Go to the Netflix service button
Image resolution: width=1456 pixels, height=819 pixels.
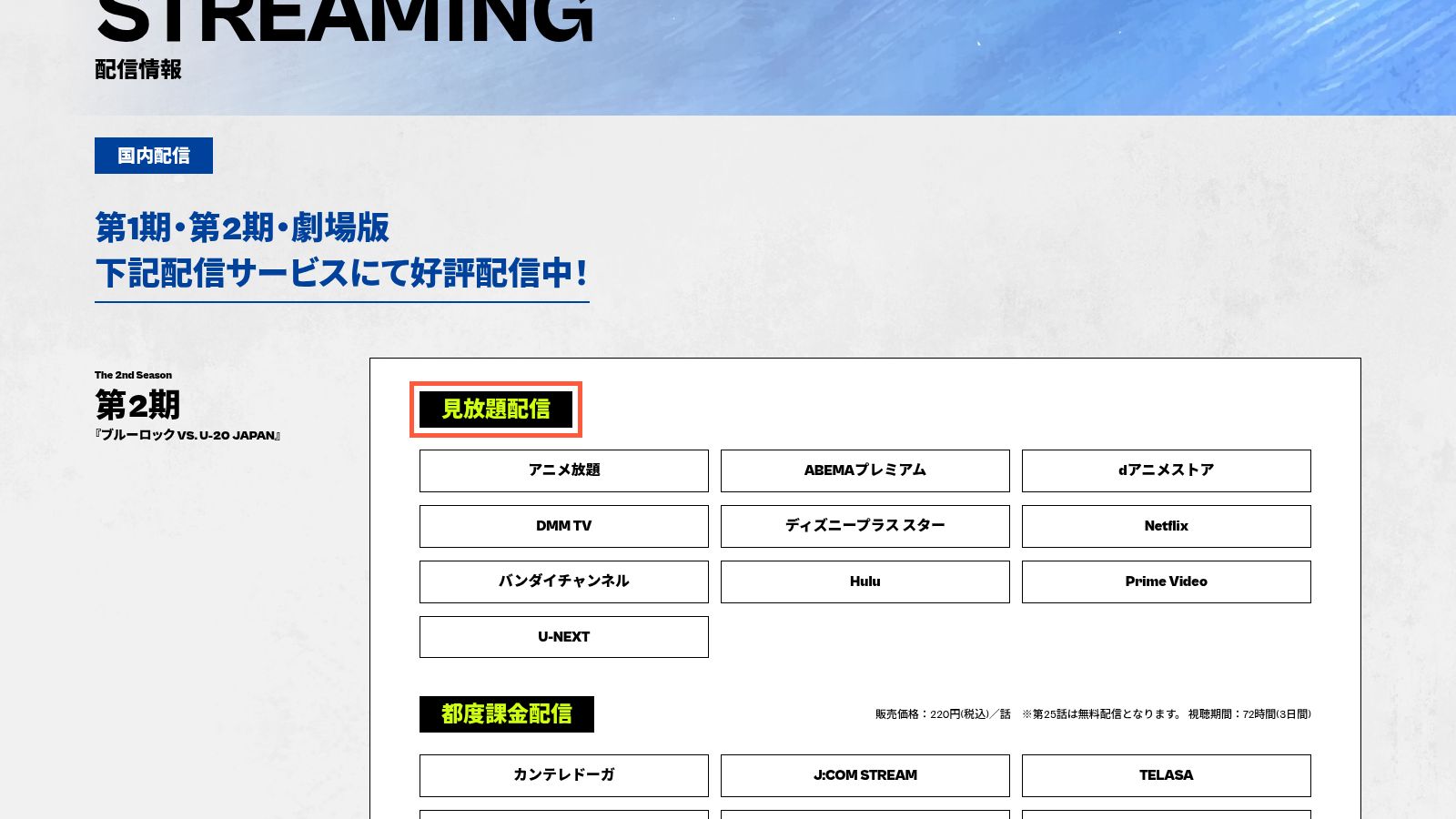(x=1166, y=526)
